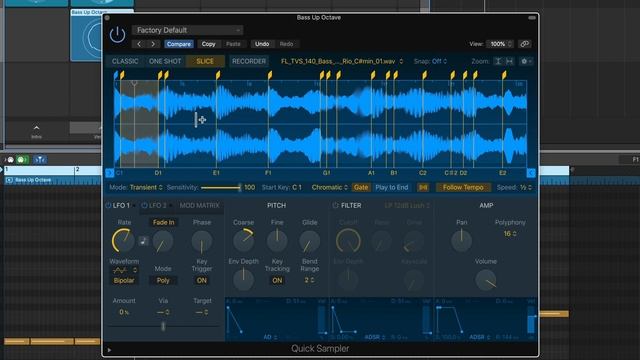
Task: Click the slice marker flag above E1
Action: pos(218,75)
